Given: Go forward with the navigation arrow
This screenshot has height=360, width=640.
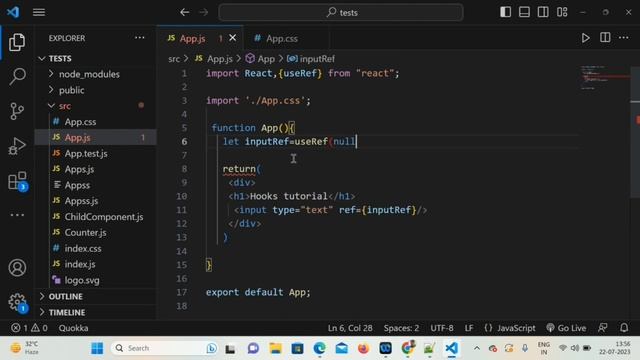Looking at the screenshot, I should click(x=203, y=12).
